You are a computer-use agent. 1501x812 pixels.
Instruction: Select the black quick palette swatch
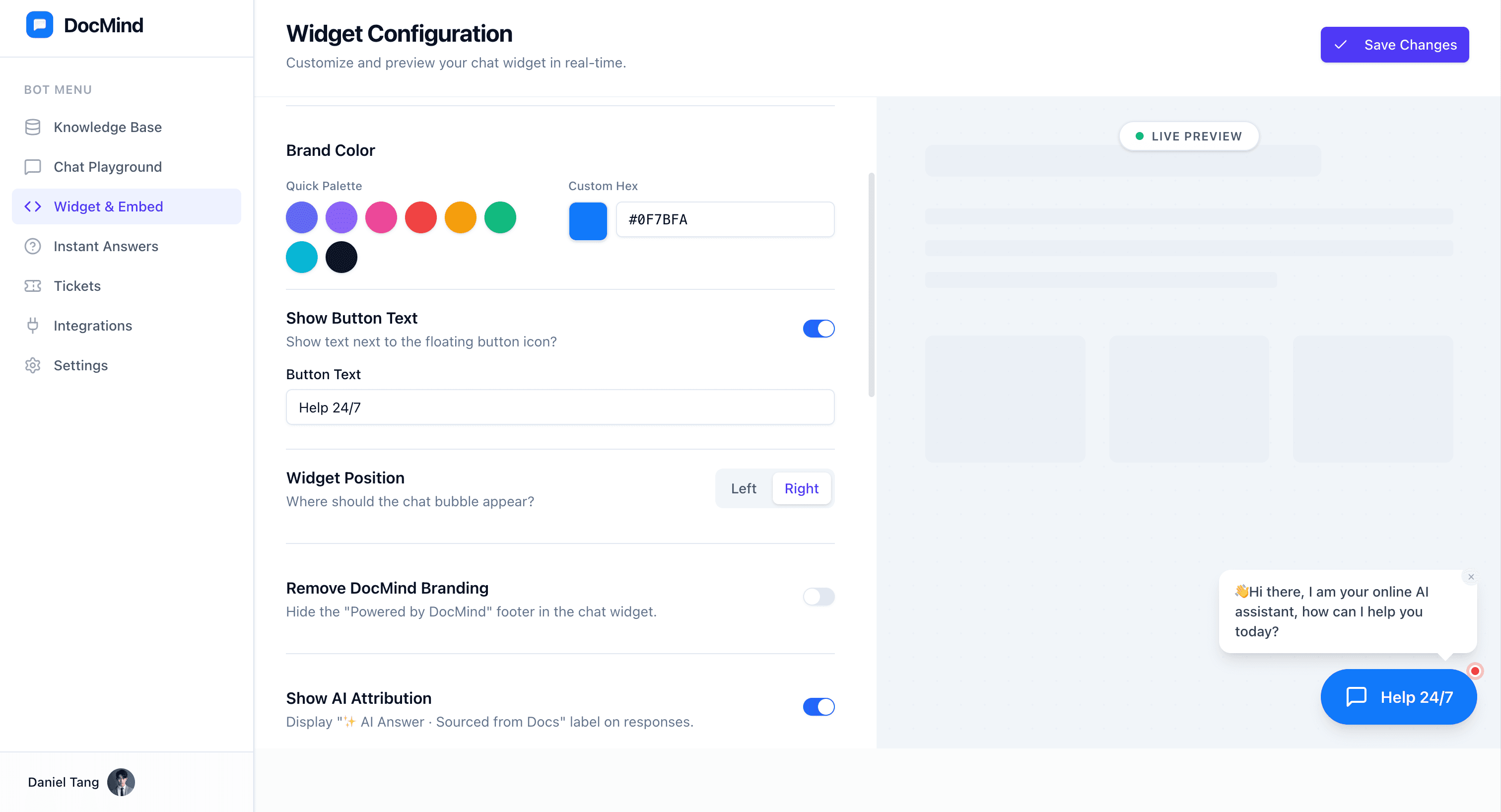(341, 257)
